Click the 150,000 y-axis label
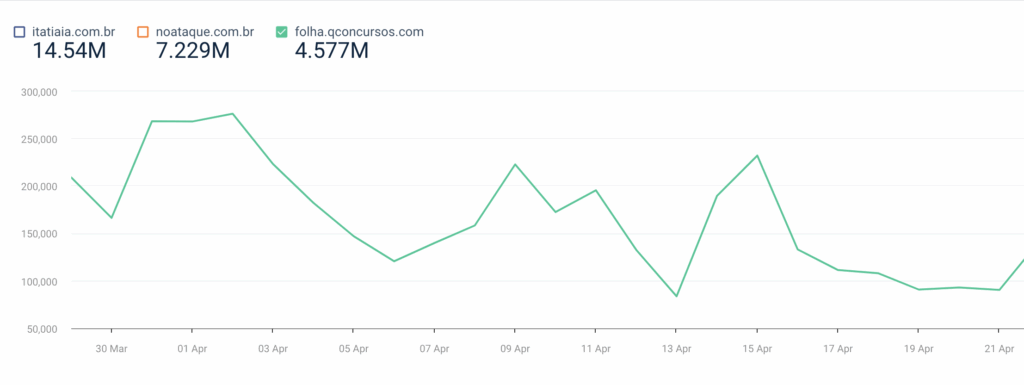 click(x=40, y=234)
